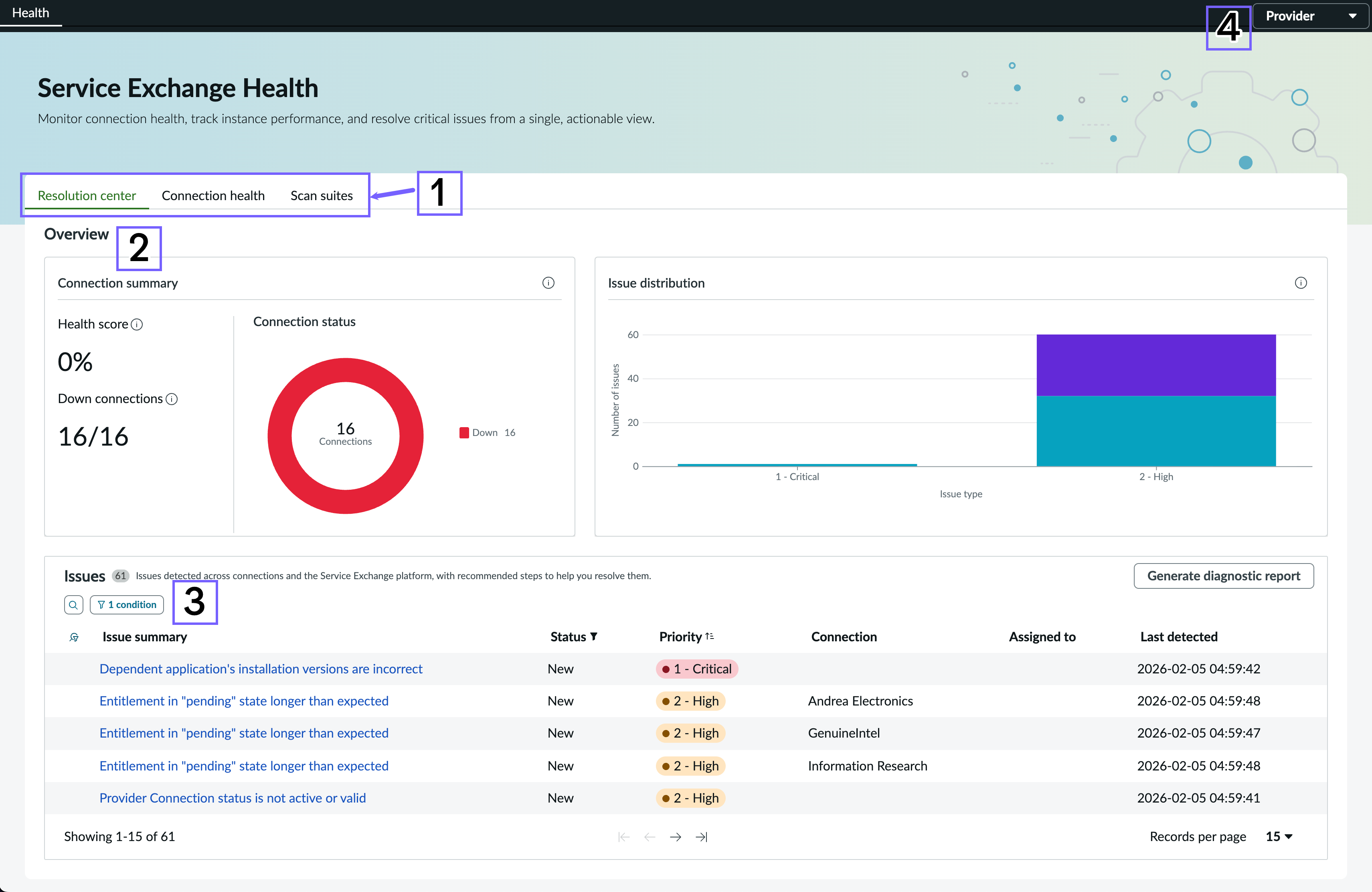The height and width of the screenshot is (892, 1372).
Task: Open the 1 condition filter
Action: point(127,605)
